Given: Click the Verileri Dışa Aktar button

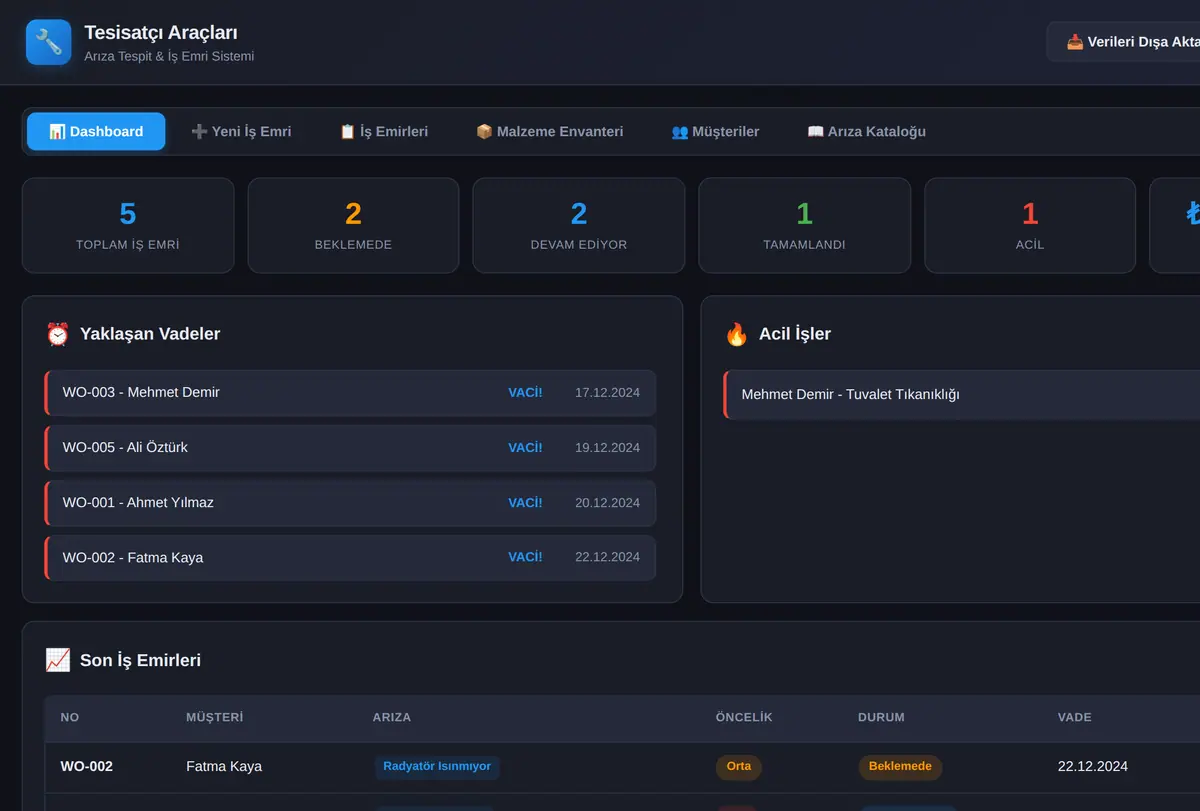Looking at the screenshot, I should pyautogui.click(x=1123, y=42).
